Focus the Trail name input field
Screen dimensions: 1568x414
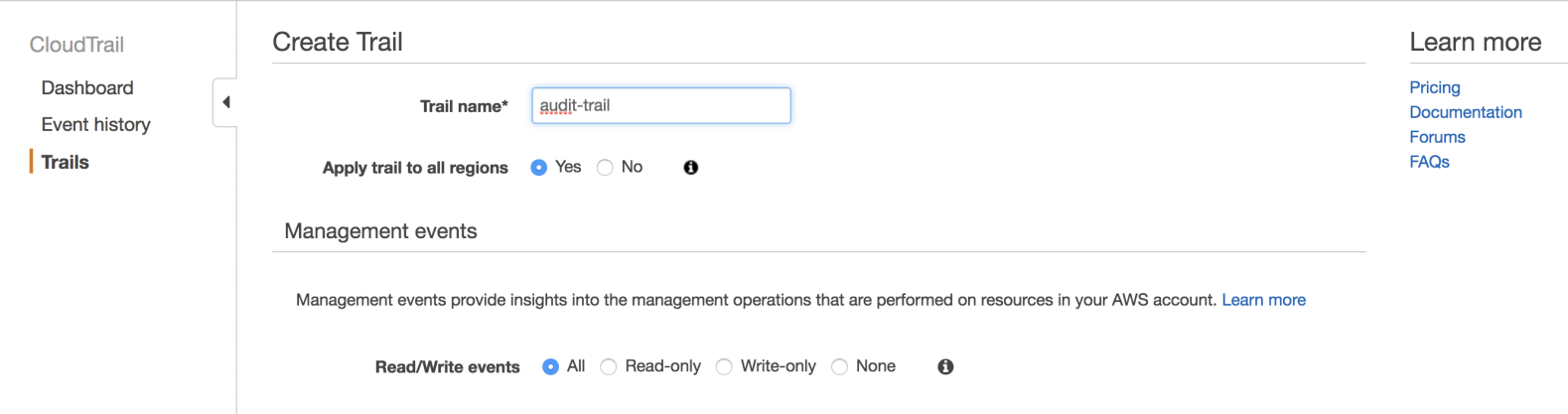[x=661, y=105]
